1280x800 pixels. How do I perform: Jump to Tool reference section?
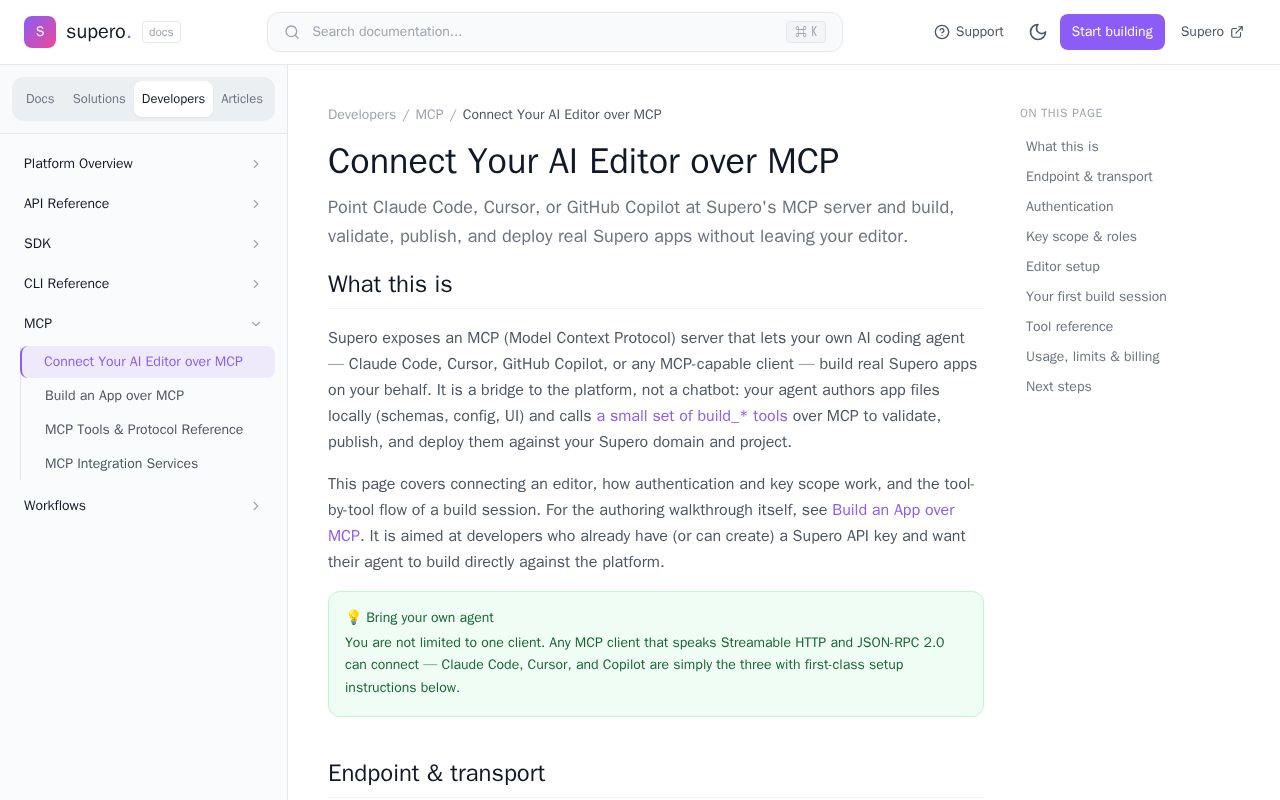pyautogui.click(x=1069, y=327)
